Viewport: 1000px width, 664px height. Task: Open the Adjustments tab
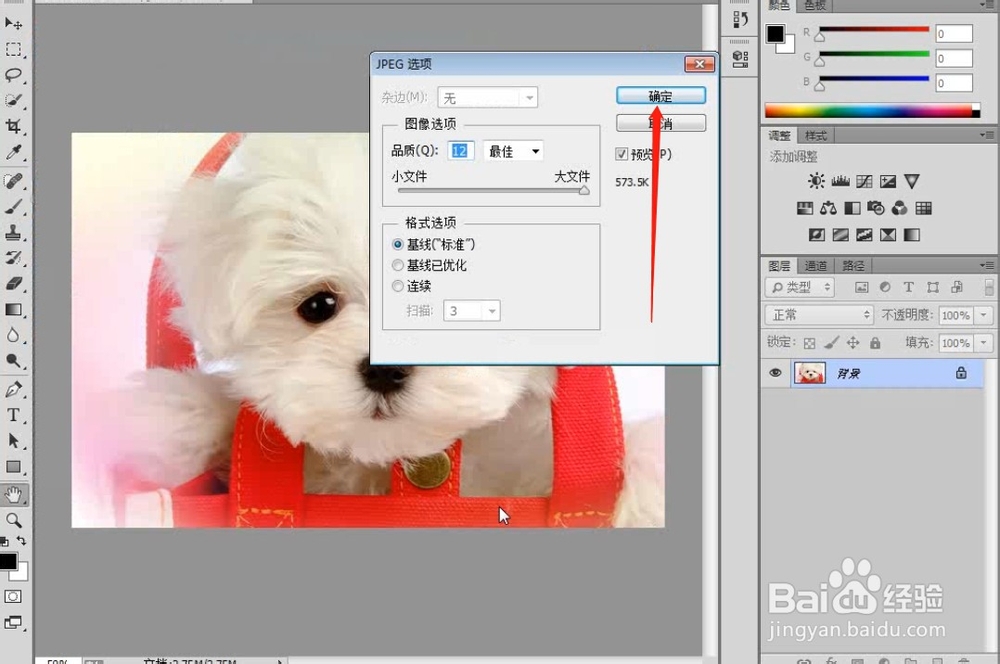[779, 136]
